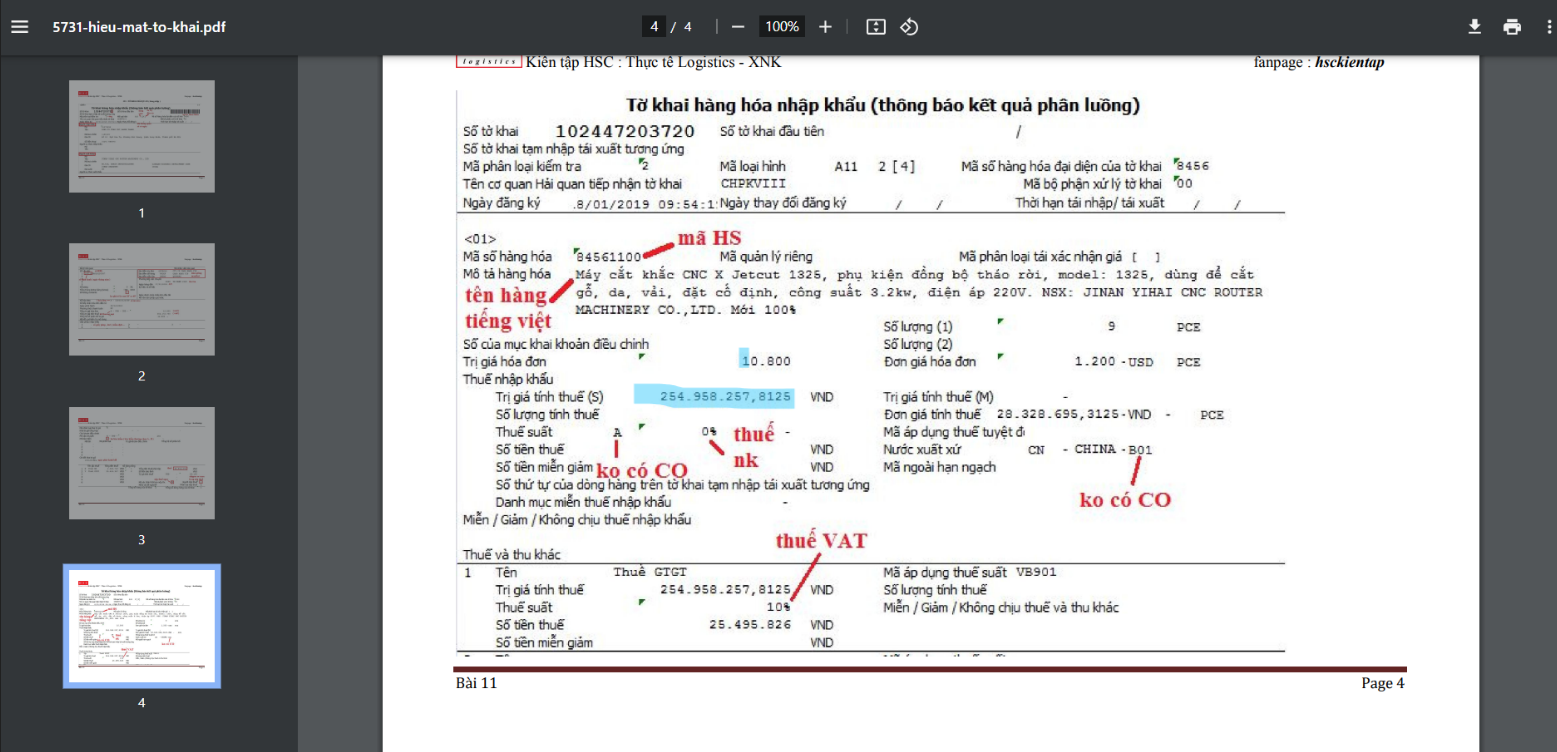
Task: Click the item marker <01>
Action: click(480, 240)
